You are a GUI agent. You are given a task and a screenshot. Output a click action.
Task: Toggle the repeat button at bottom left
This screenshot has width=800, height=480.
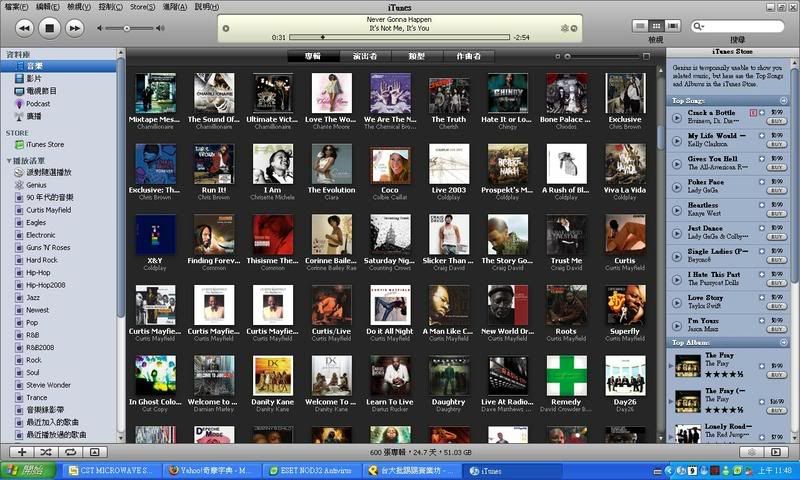(70, 453)
